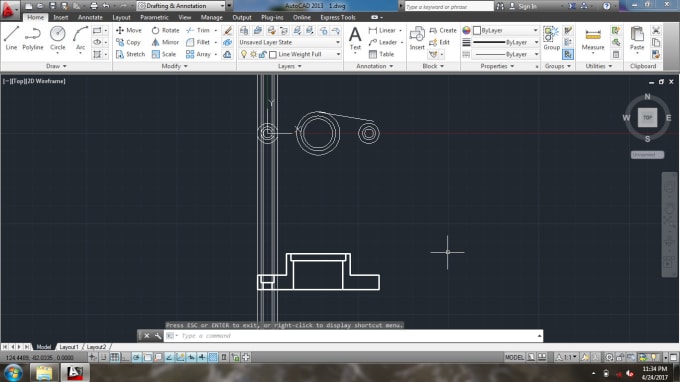Click the Group objects tool
Image resolution: width=680 pixels, height=382 pixels.
(551, 38)
